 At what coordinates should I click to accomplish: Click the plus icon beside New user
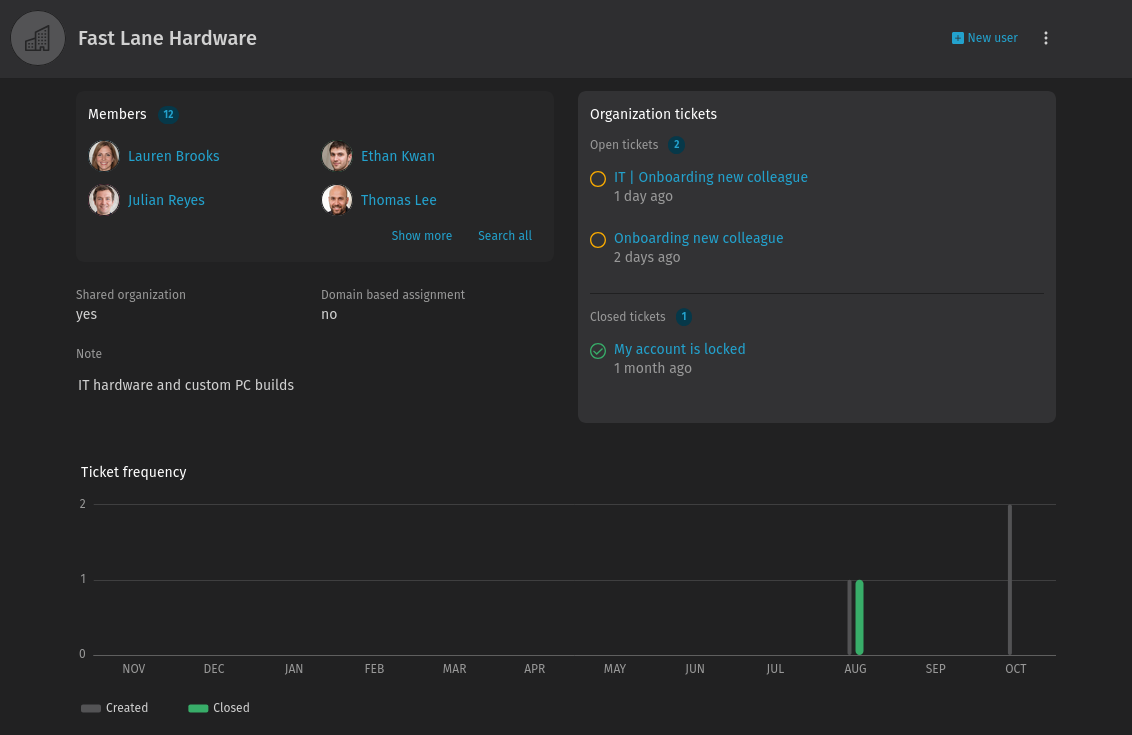pyautogui.click(x=957, y=38)
